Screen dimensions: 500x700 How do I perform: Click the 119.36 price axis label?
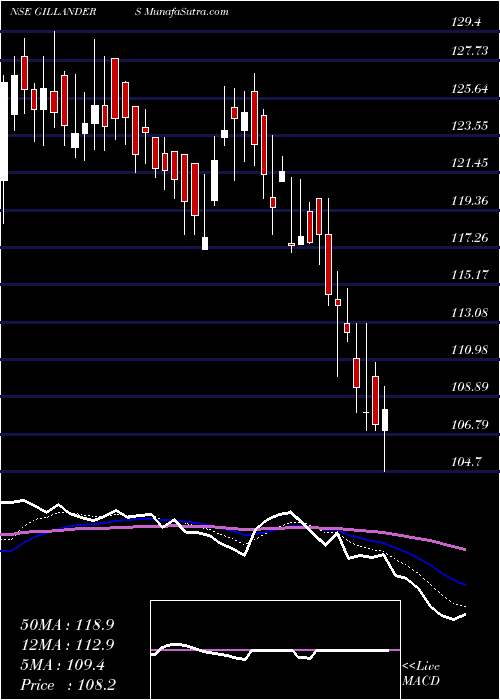point(470,201)
